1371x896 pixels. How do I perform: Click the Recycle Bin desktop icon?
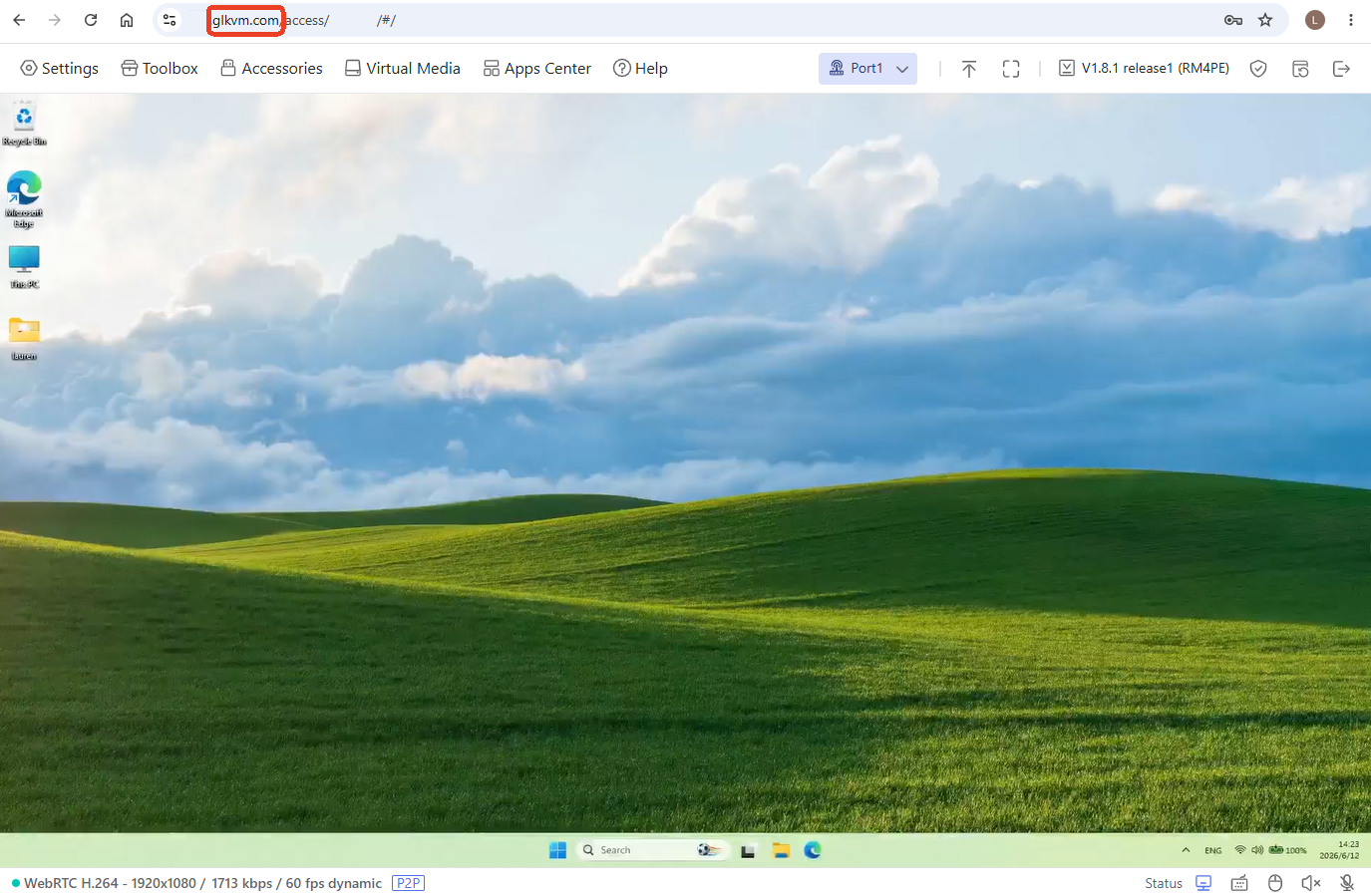coord(24,124)
